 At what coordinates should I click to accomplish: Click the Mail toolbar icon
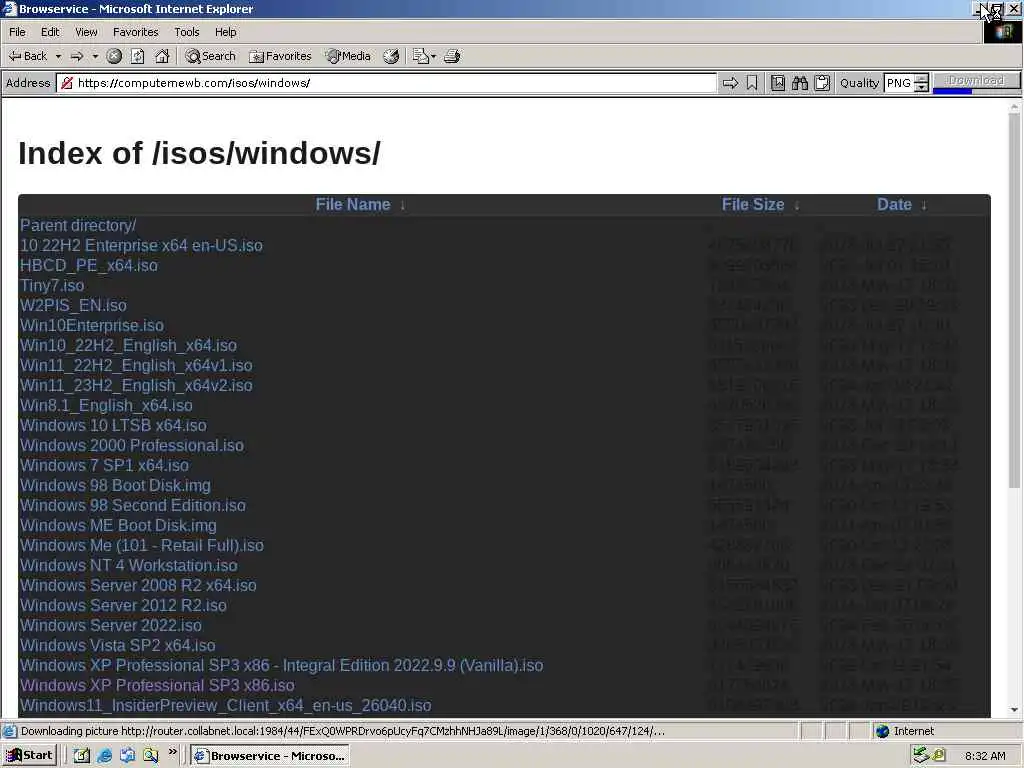423,56
